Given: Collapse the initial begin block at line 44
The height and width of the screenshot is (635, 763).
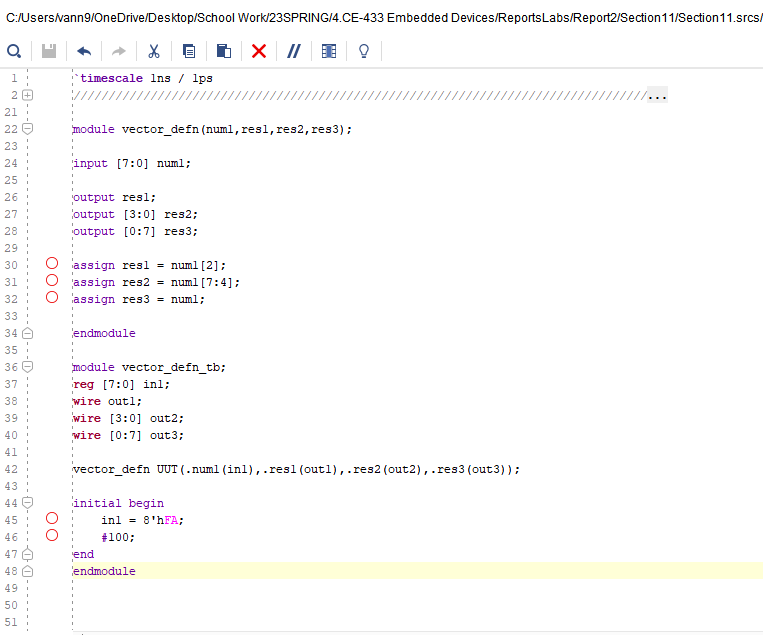Looking at the screenshot, I should click(28, 503).
